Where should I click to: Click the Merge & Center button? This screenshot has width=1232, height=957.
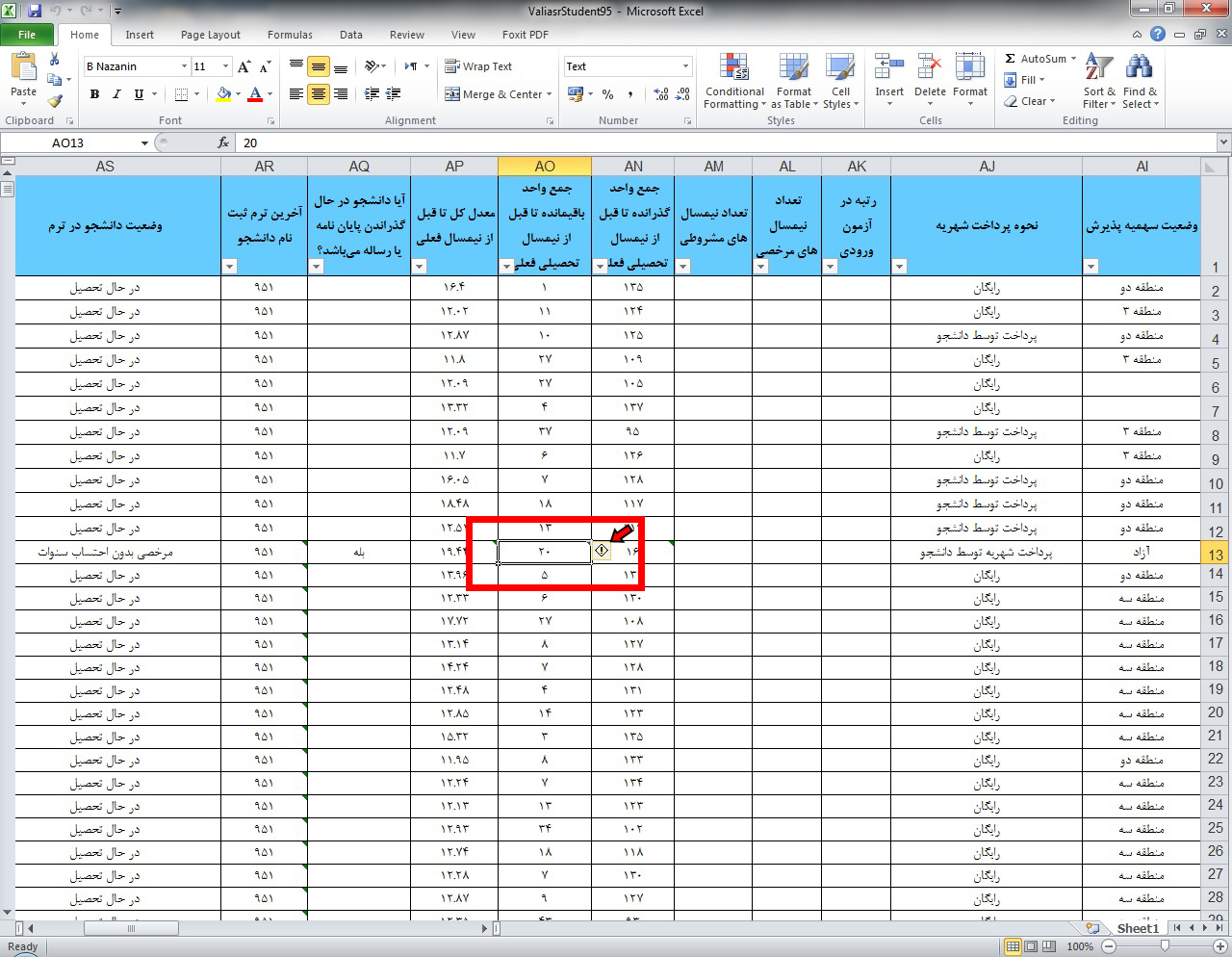(498, 94)
